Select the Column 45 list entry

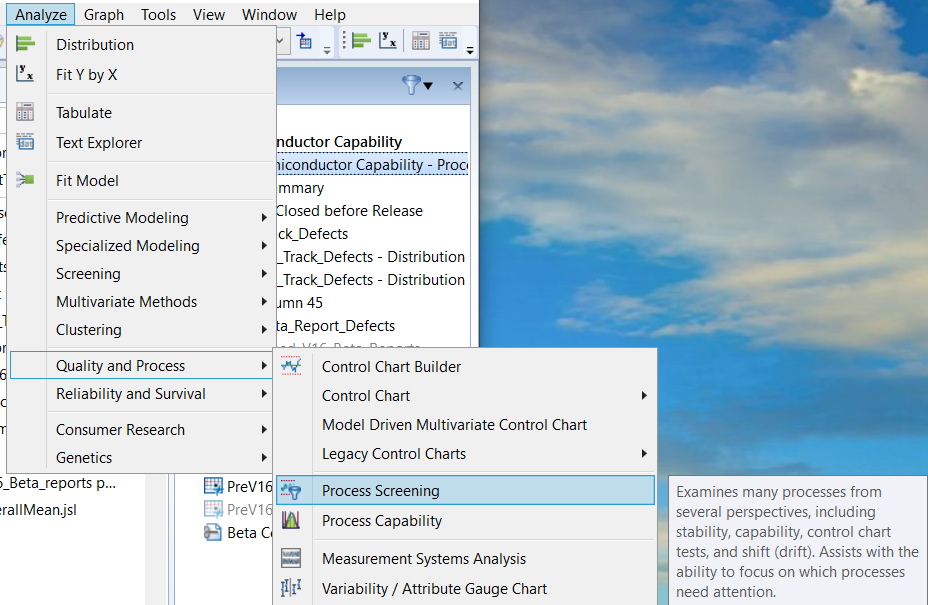298,303
